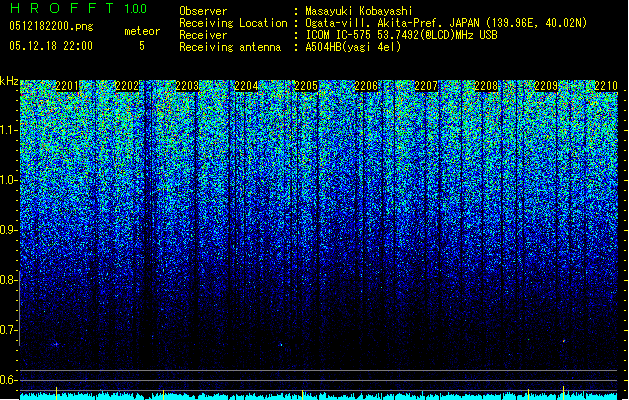This screenshot has width=629, height=400.
Task: Click the yellow echo marker below 2205
Action: pyautogui.click(x=302, y=393)
